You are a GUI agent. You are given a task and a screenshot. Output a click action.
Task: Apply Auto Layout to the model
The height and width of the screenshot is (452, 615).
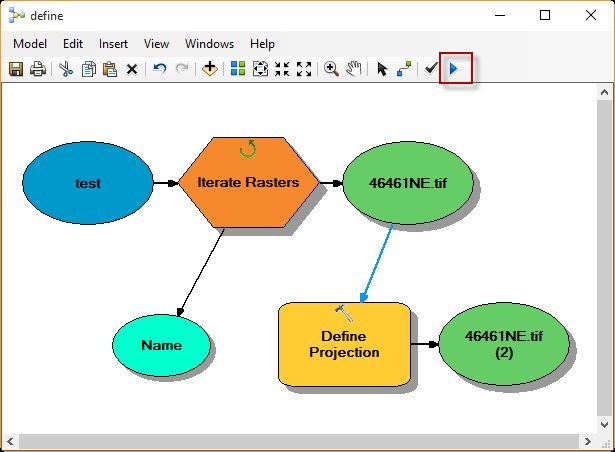pos(238,69)
